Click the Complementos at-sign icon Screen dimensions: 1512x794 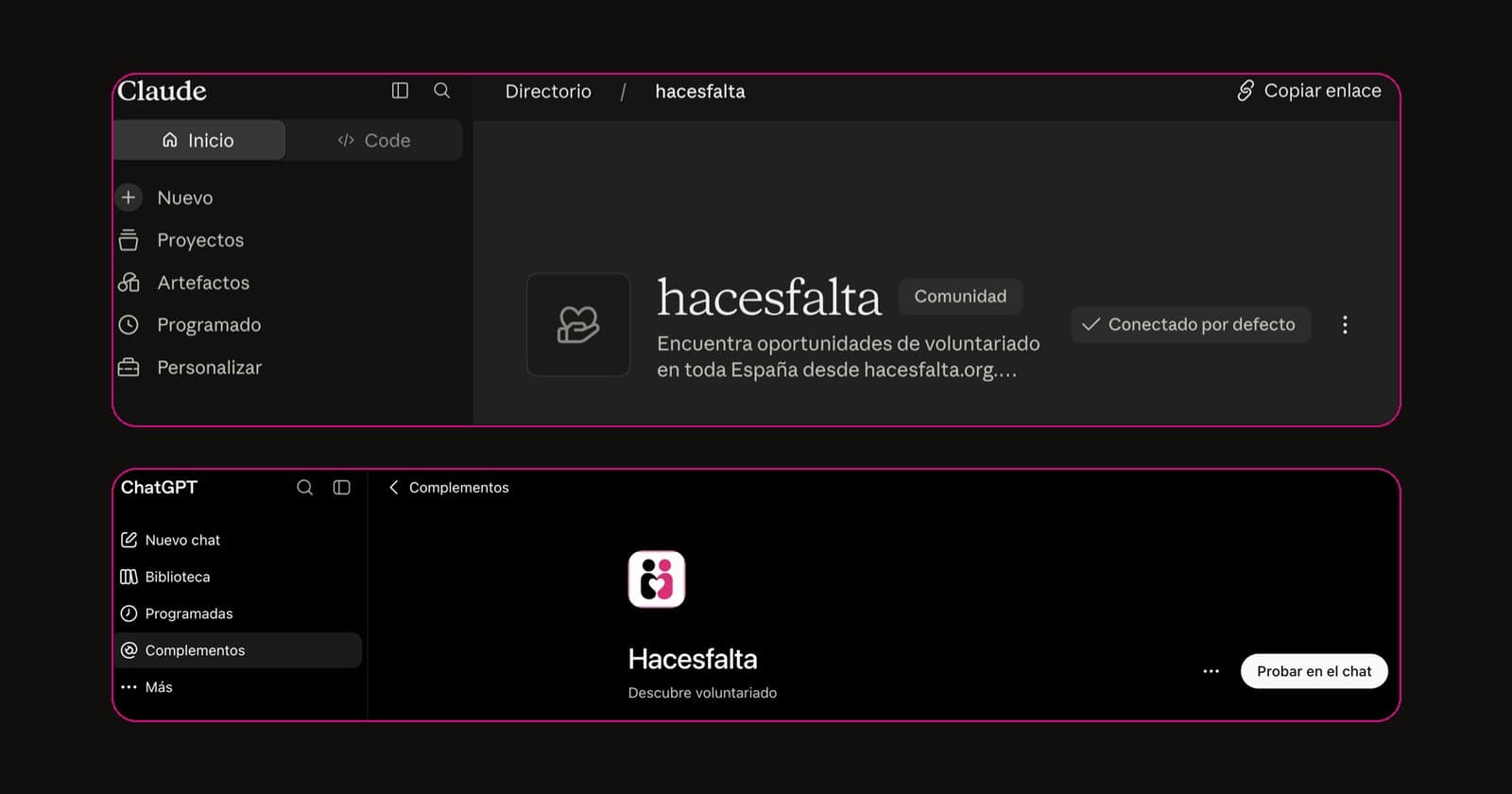[129, 650]
